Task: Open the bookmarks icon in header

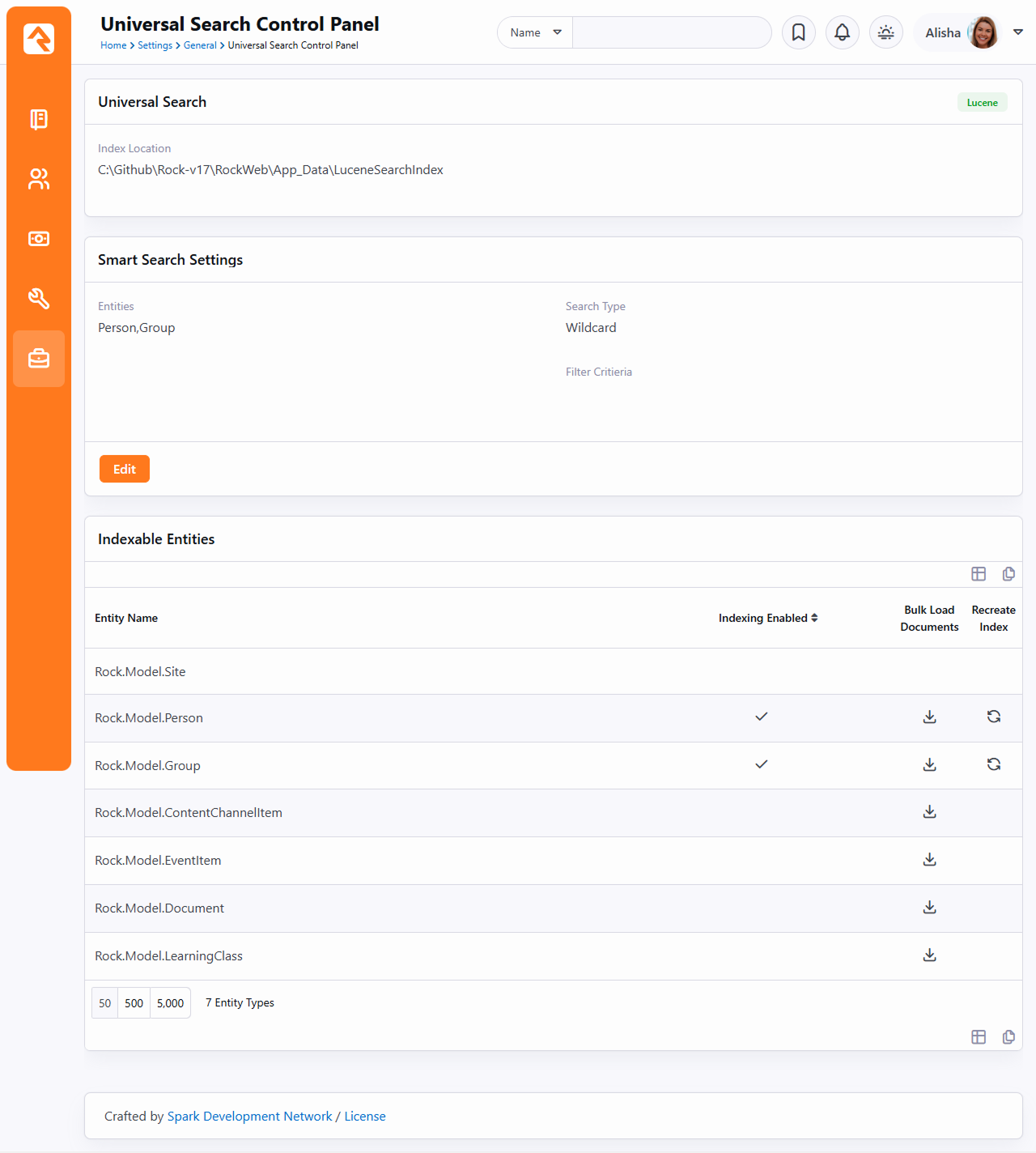Action: (798, 32)
